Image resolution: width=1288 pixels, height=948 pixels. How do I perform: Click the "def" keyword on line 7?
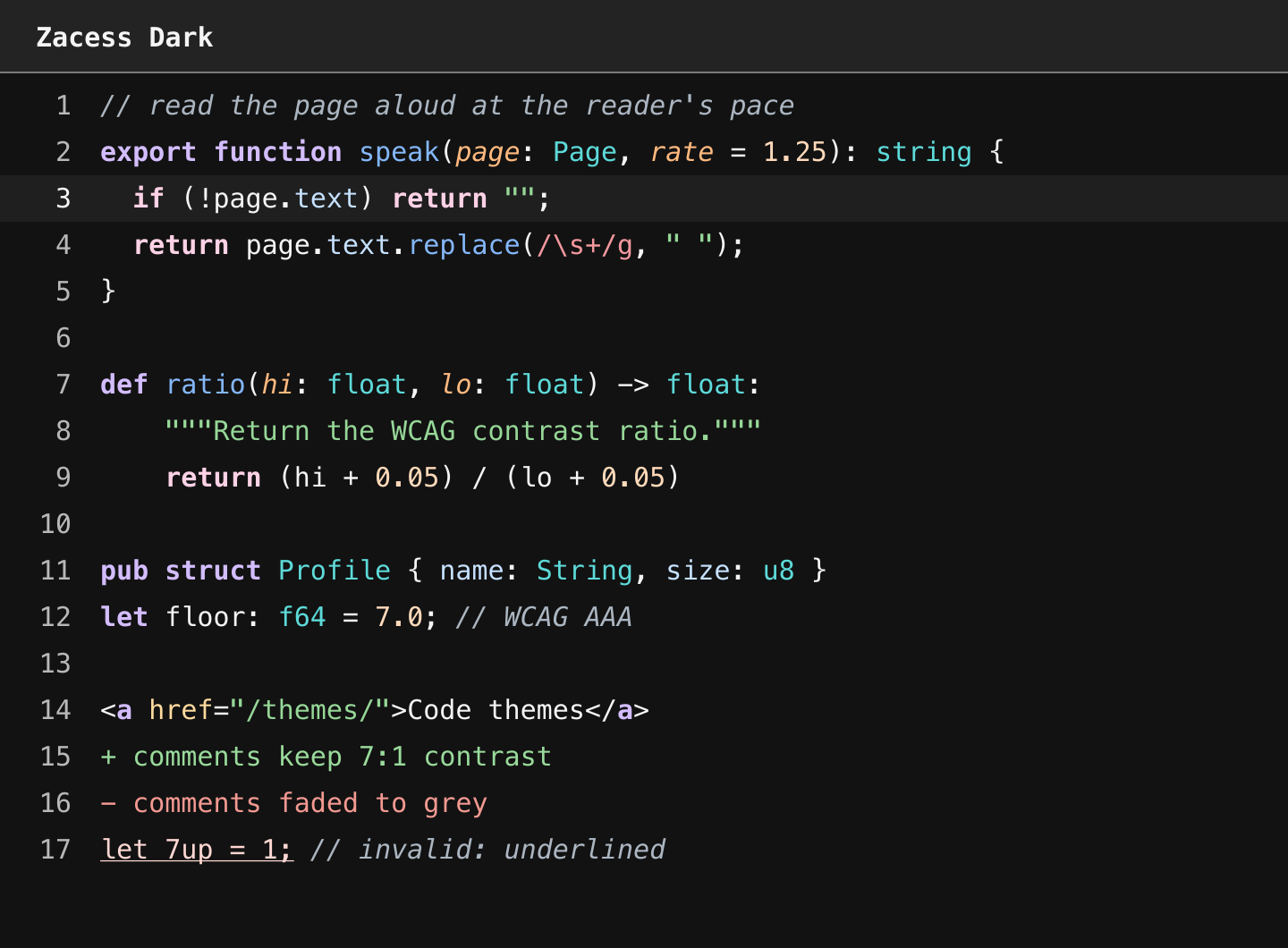click(x=124, y=385)
